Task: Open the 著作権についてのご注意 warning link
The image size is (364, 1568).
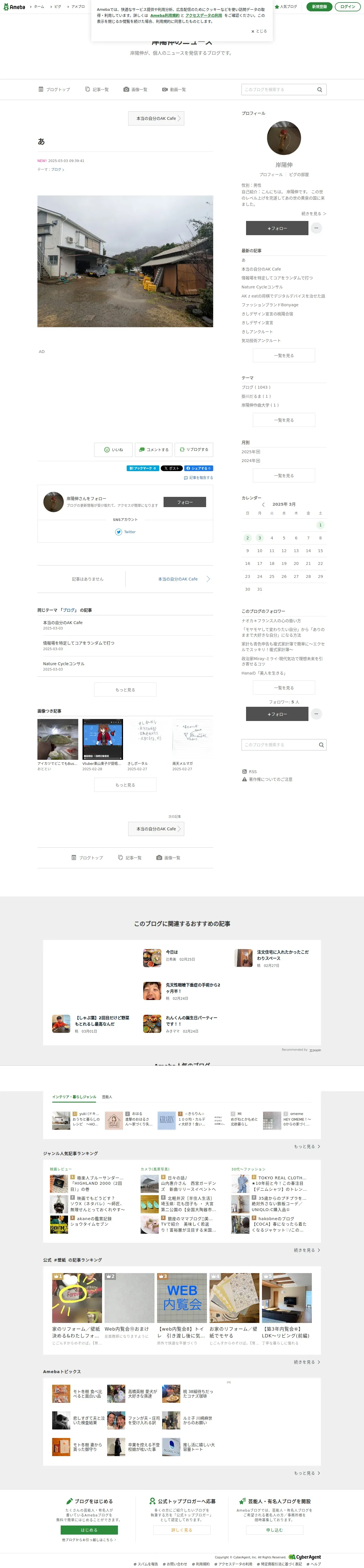Action: 267,779
